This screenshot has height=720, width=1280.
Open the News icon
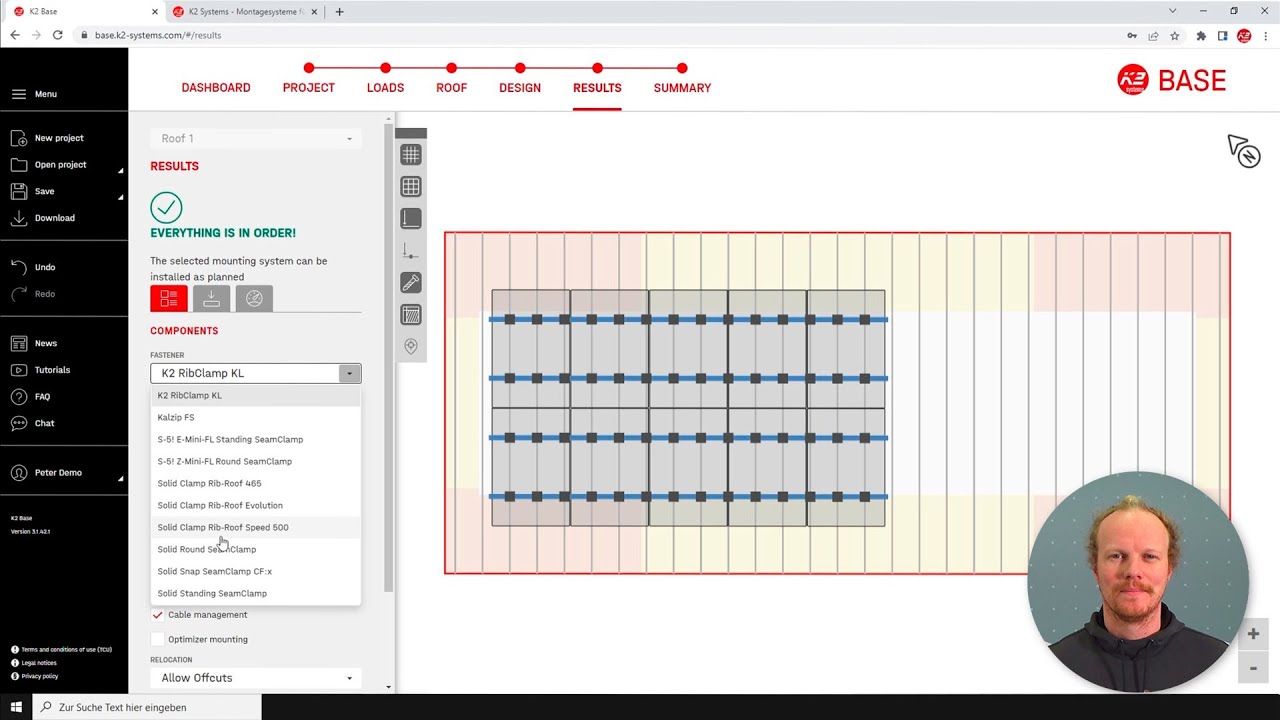click(19, 343)
